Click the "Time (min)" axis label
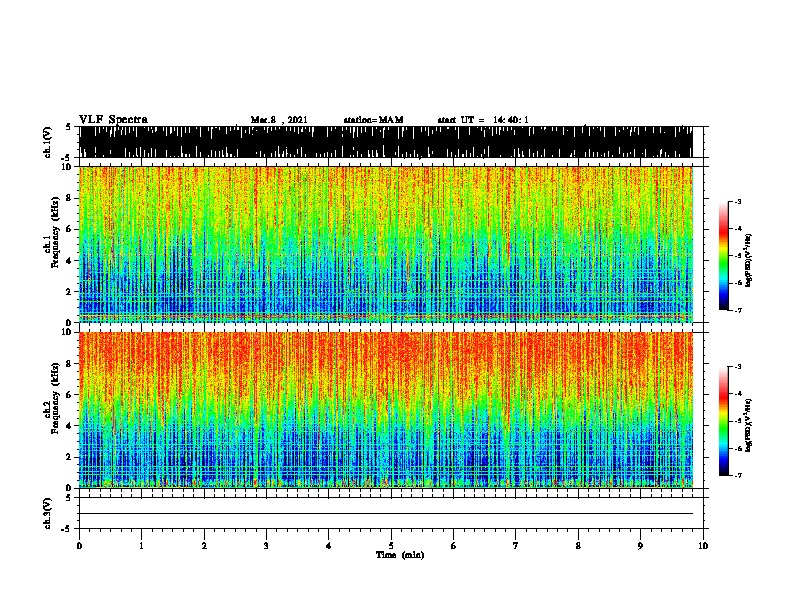792x612 pixels. pyautogui.click(x=400, y=555)
